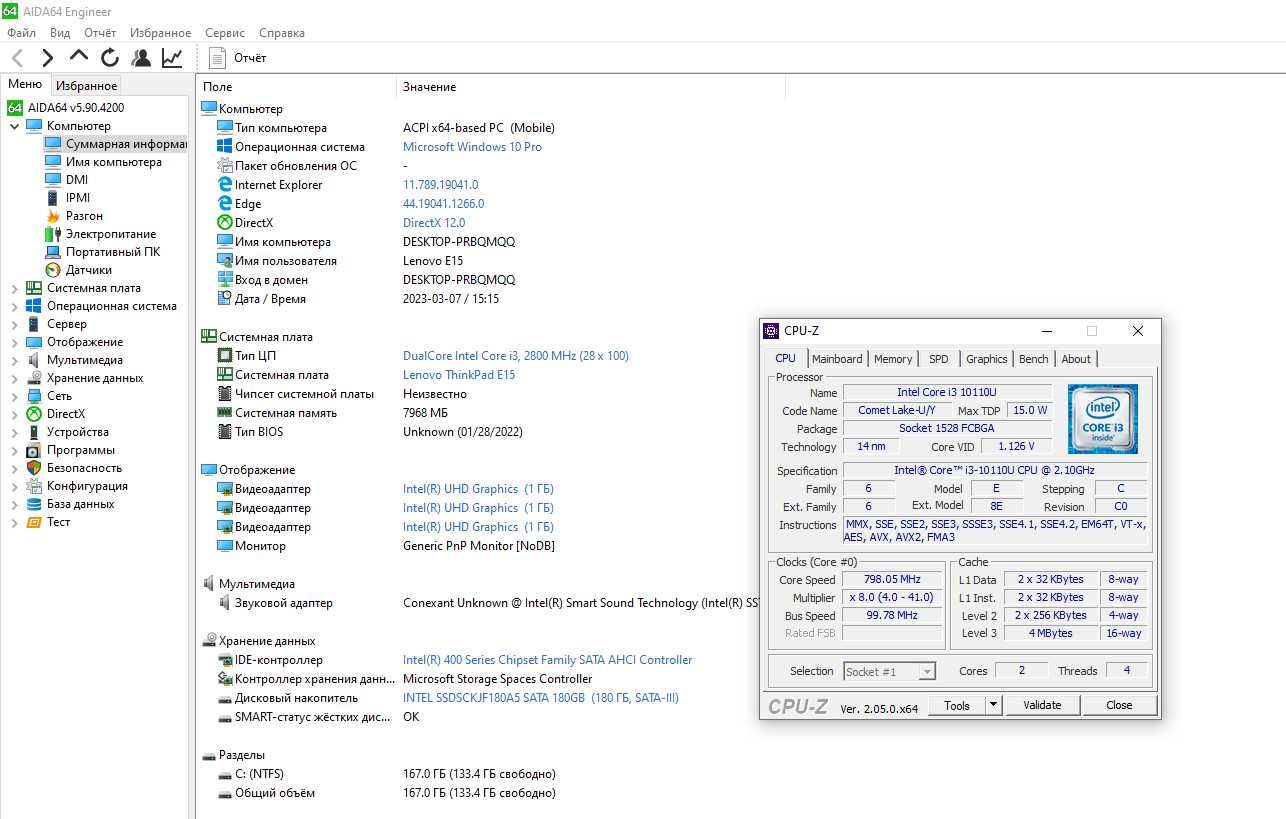This screenshot has width=1286, height=819.
Task: Open the graph chart toolbar icon
Action: 172,58
